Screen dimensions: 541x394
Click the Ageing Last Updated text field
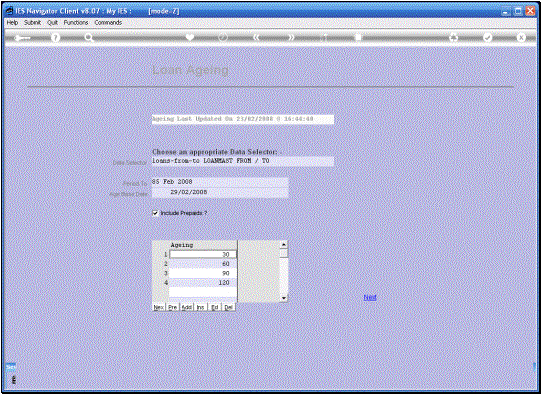pyautogui.click(x=243, y=119)
